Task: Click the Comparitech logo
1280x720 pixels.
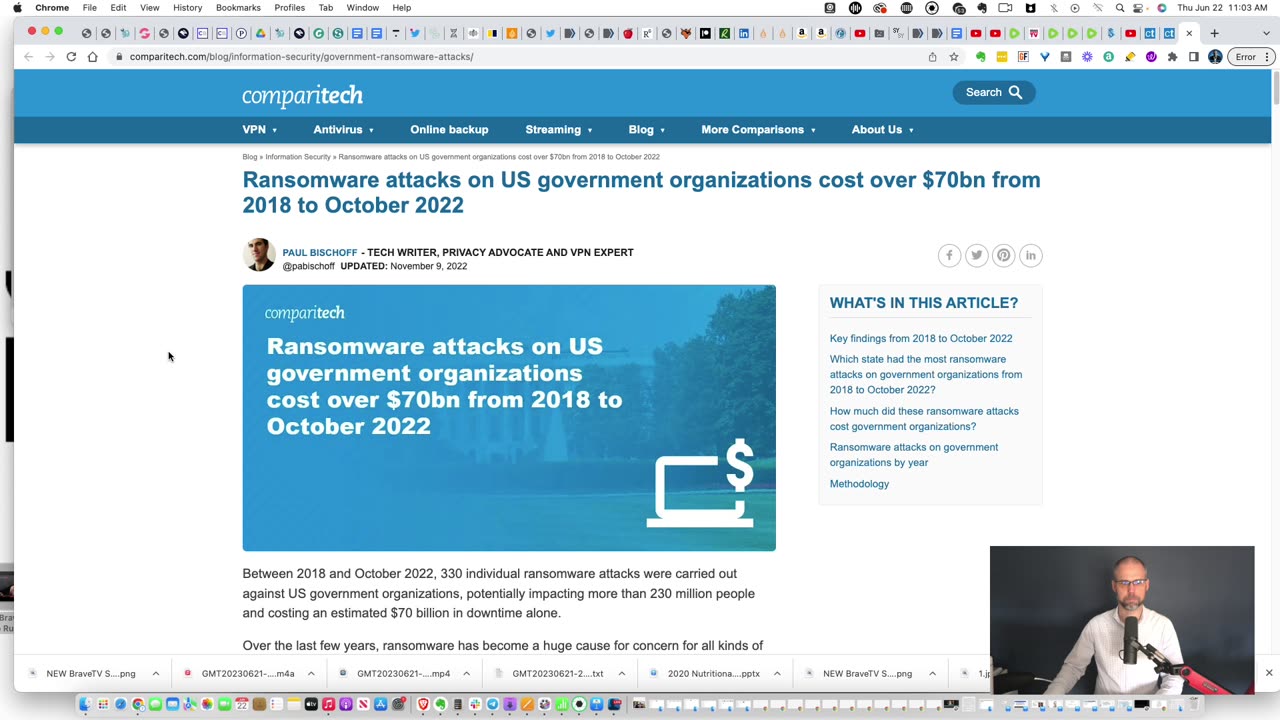Action: tap(302, 96)
